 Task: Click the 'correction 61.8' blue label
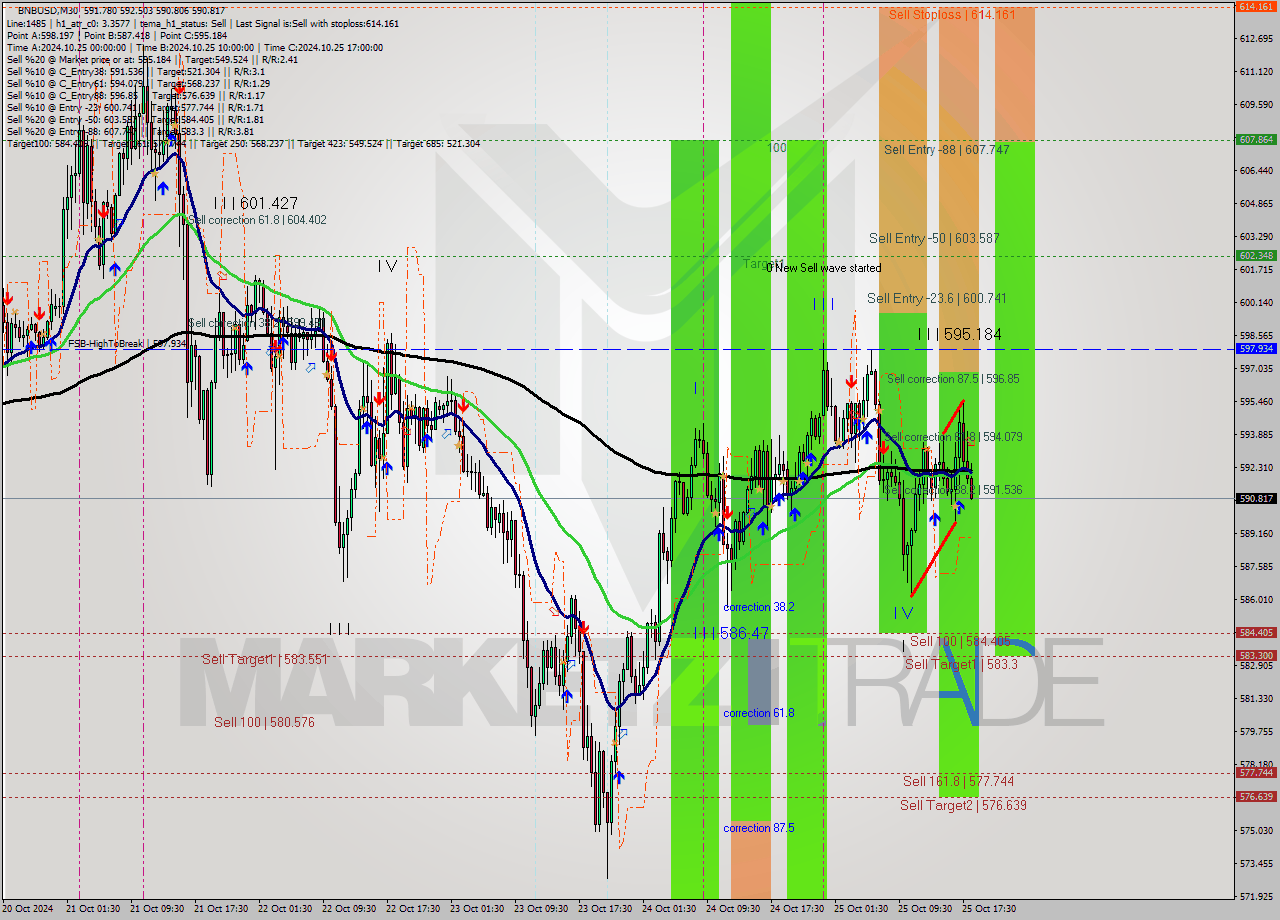pyautogui.click(x=759, y=713)
